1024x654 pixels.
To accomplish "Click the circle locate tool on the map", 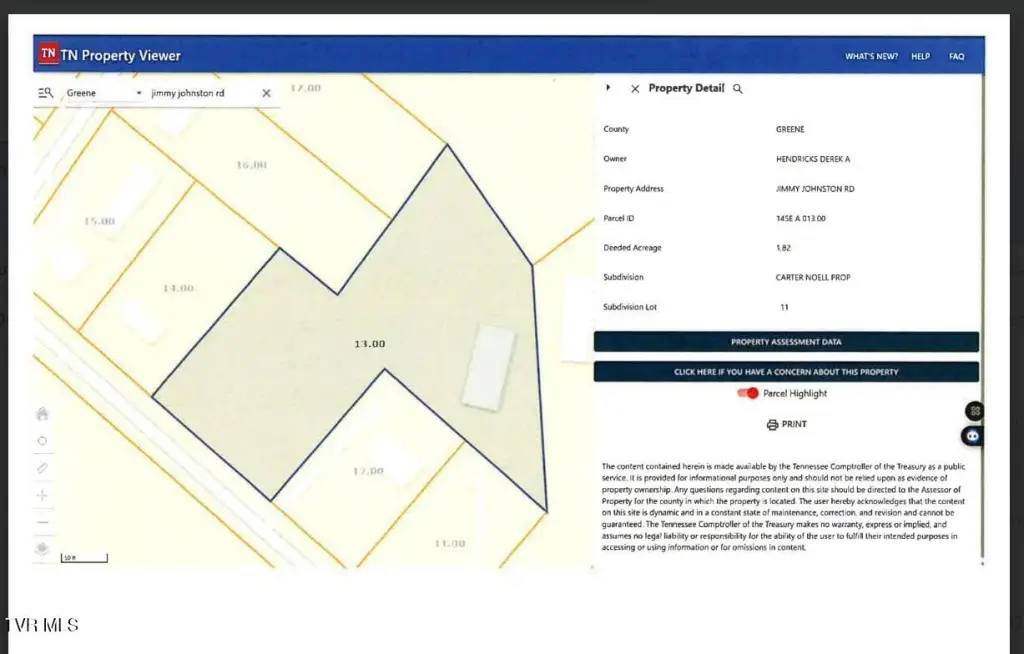I will (x=42, y=441).
